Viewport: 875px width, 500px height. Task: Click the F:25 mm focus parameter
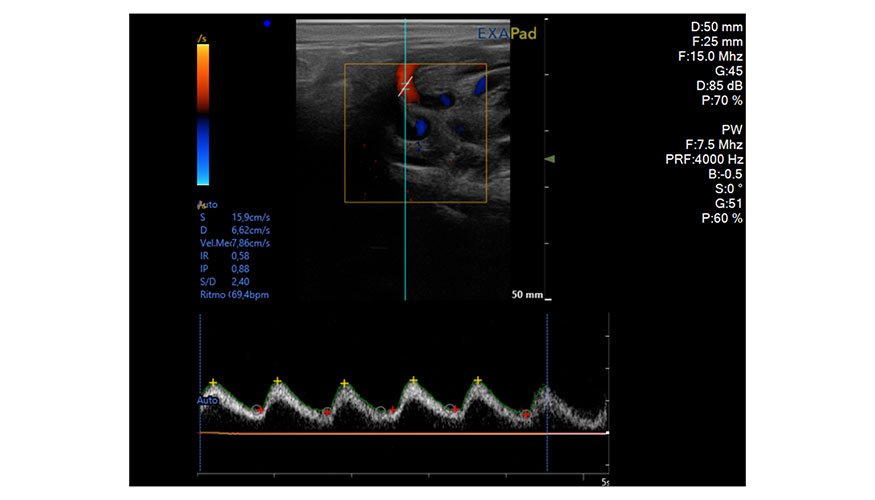717,41
